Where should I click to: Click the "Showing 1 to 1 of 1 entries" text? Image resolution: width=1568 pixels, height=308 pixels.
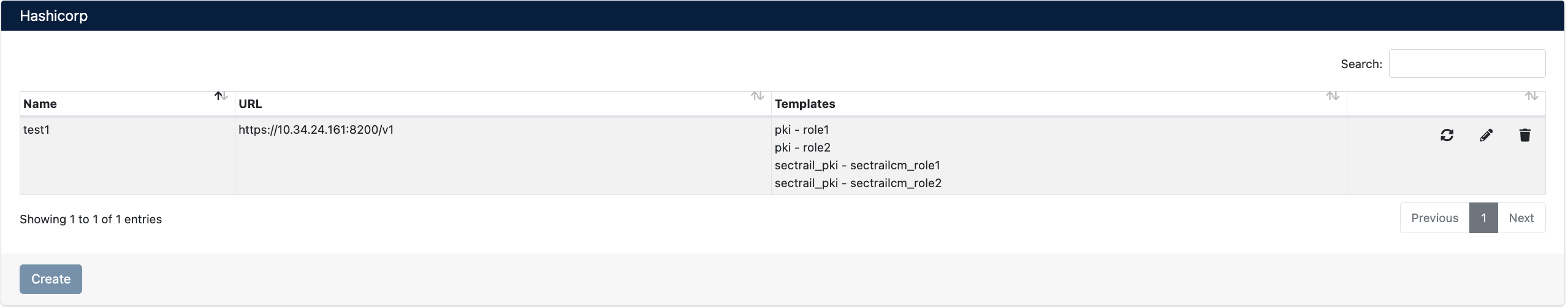click(x=91, y=220)
